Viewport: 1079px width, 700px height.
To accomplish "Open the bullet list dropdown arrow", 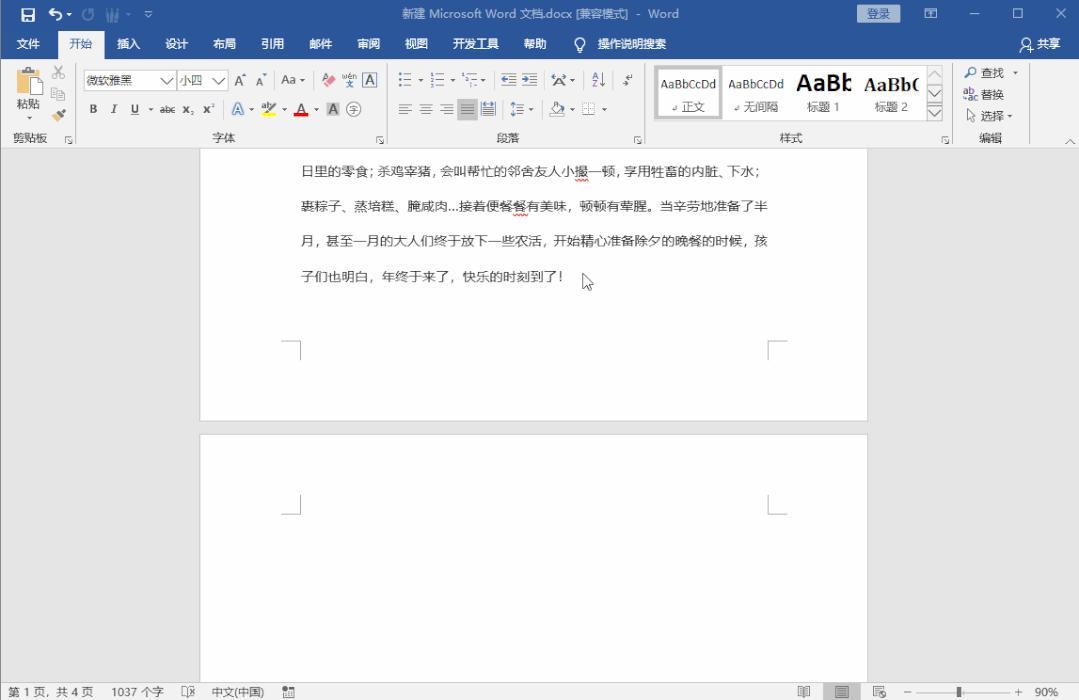I will [x=420, y=80].
